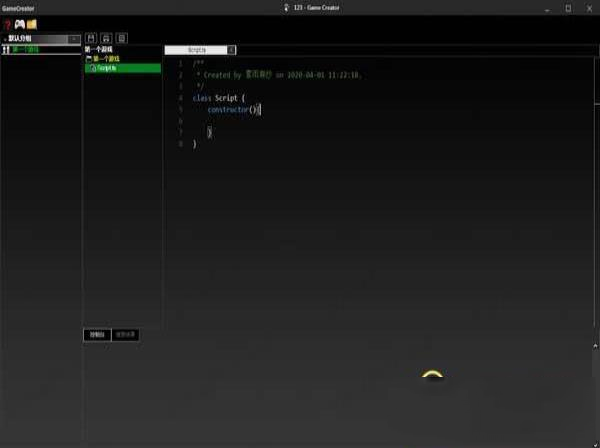Click the save icon above script list
600x448 pixels.
[x=92, y=38]
